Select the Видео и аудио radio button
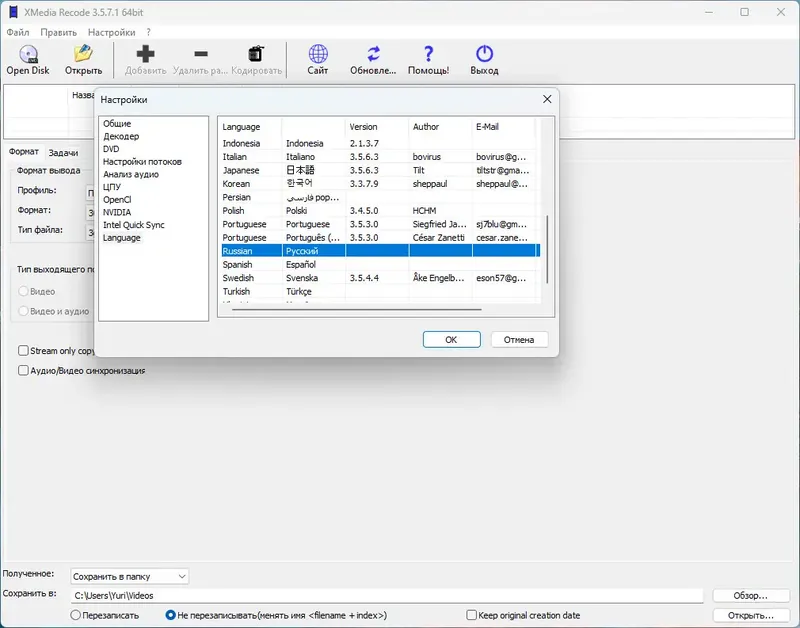This screenshot has width=800, height=628. pos(23,311)
